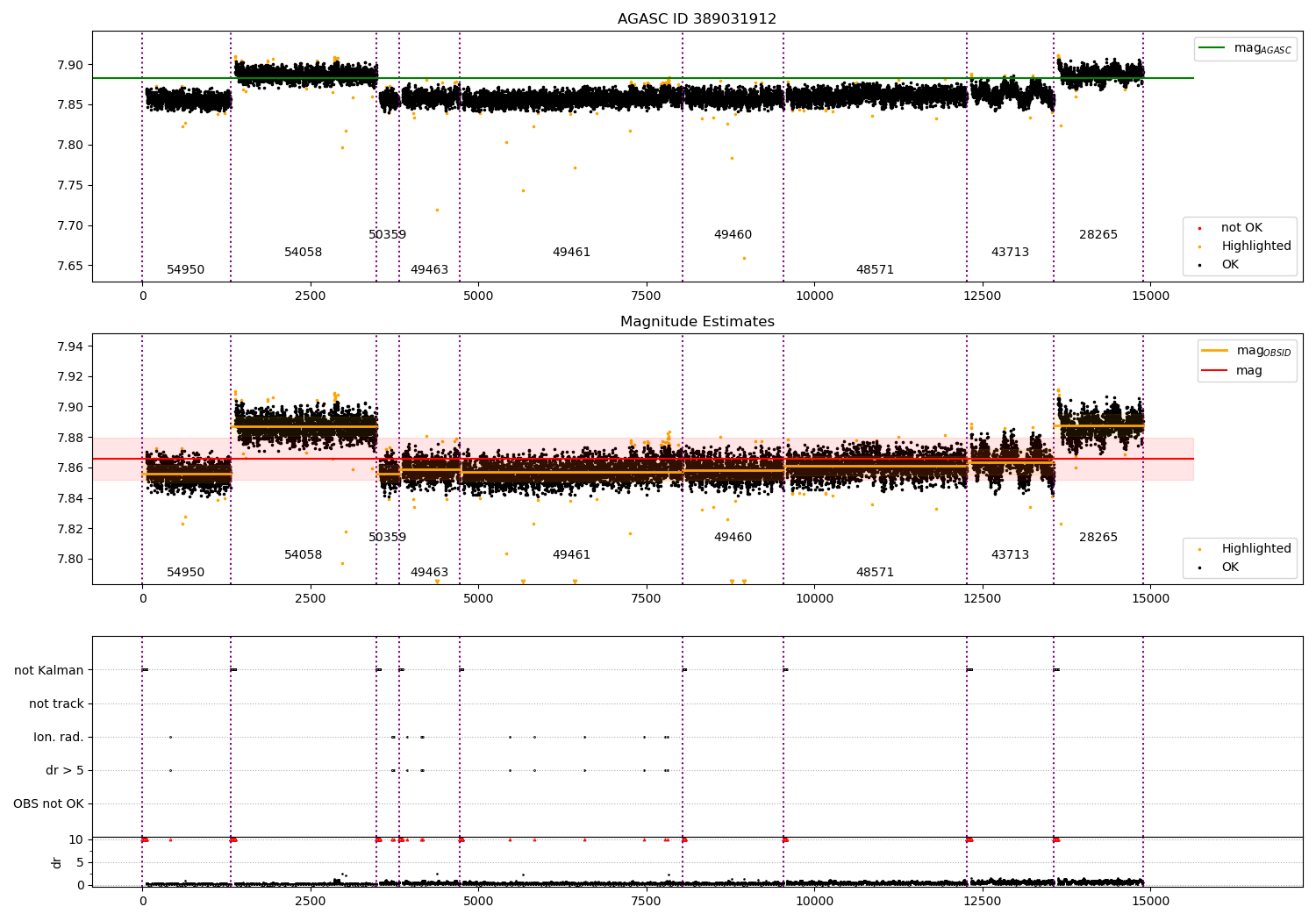Click mag OBSID legend entry in middle plot
This screenshot has height=921, width=1316.
tap(1246, 351)
